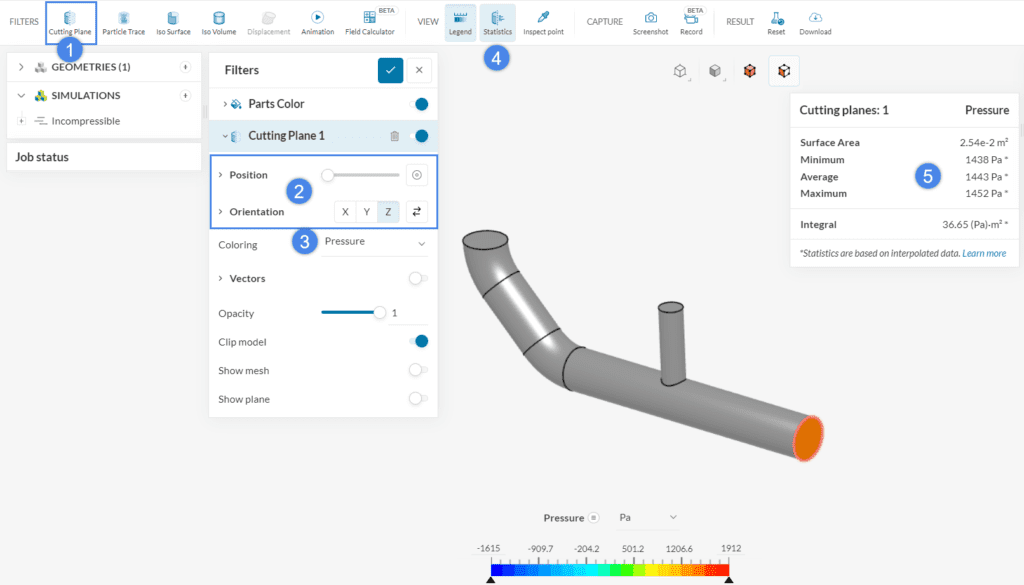
Task: Open the Particle Trace tool
Action: point(123,21)
